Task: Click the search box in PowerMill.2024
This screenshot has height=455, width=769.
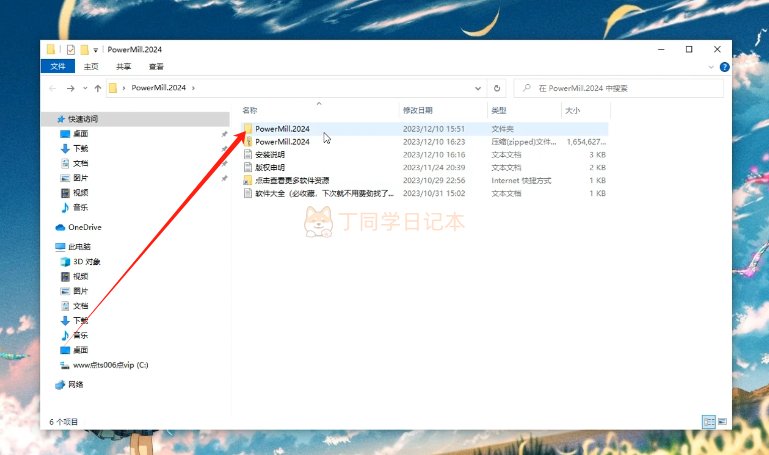Action: pyautogui.click(x=618, y=88)
